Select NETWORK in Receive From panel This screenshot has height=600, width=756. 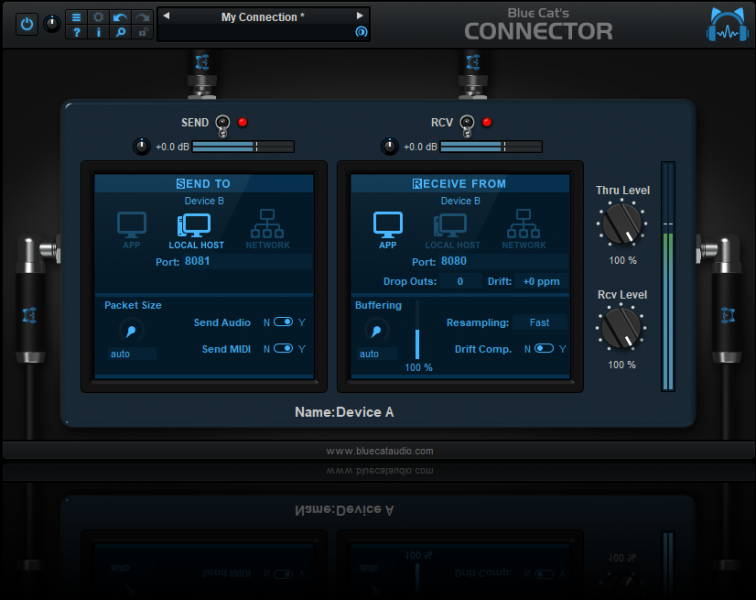pos(524,230)
